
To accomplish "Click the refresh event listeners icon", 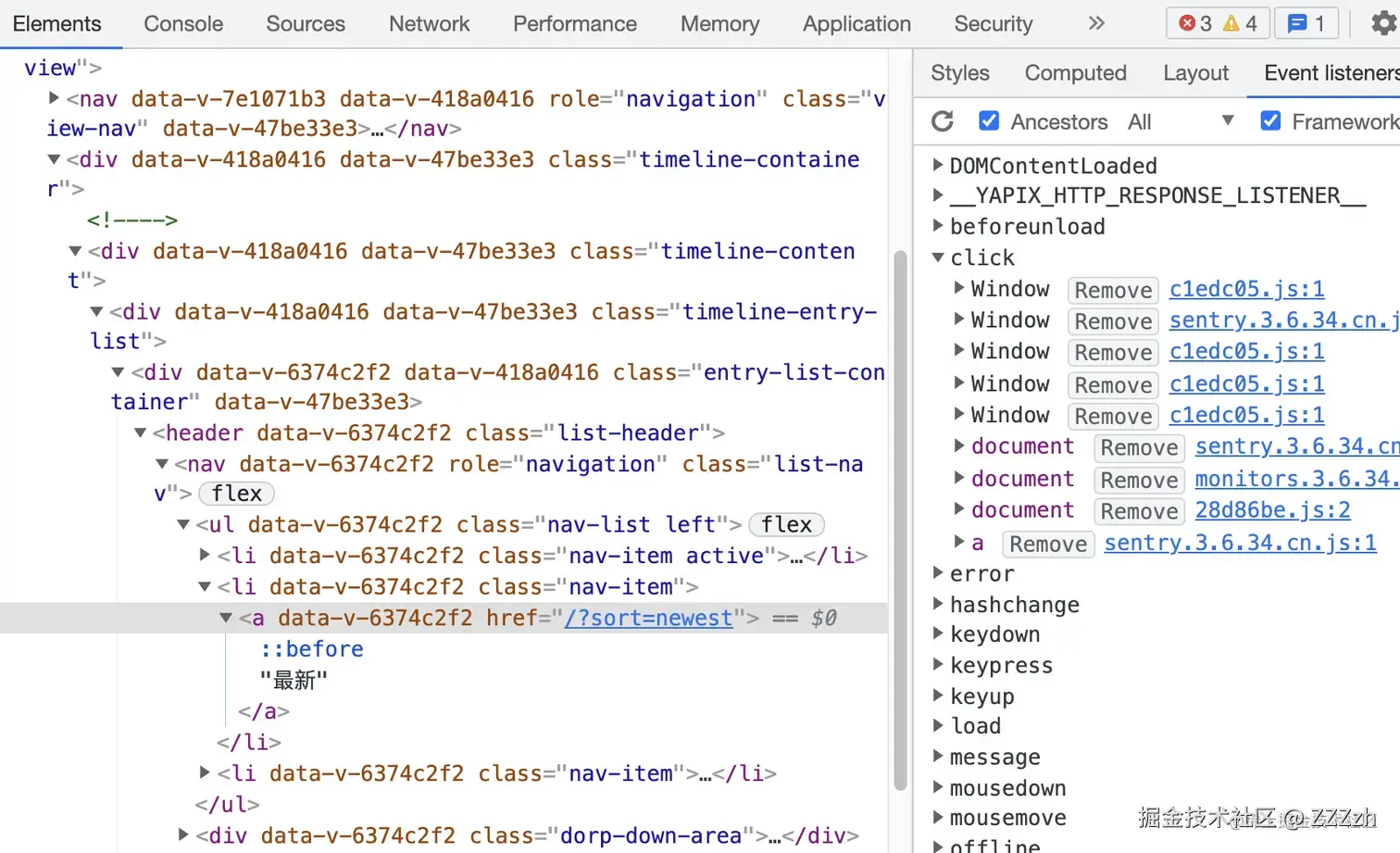I will (943, 121).
